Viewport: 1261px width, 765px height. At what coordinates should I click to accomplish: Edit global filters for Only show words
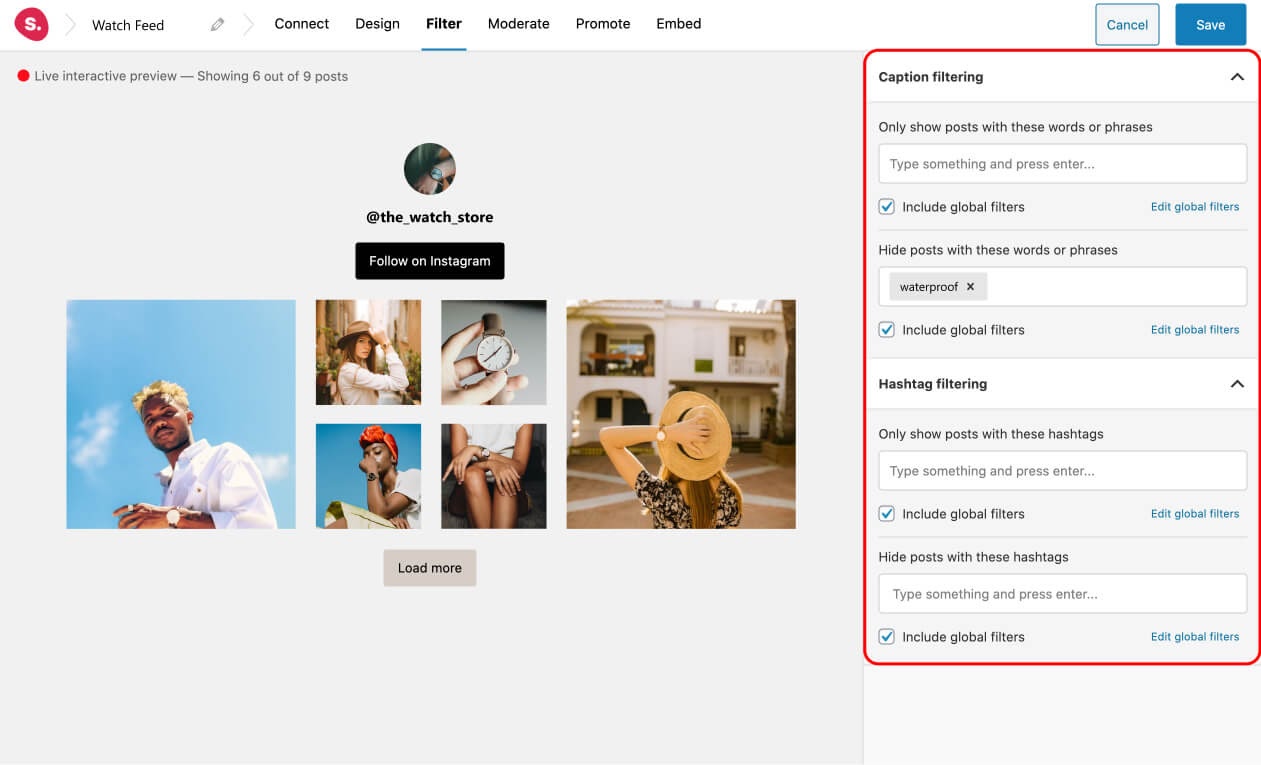(1194, 207)
